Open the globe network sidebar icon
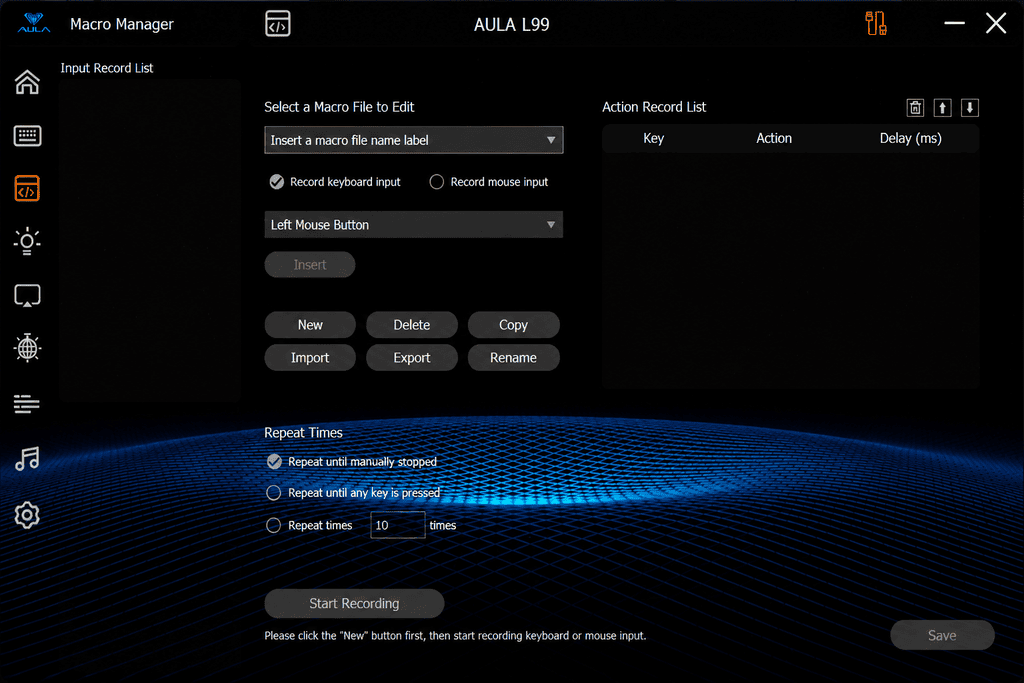The height and width of the screenshot is (683, 1024). pos(27,347)
